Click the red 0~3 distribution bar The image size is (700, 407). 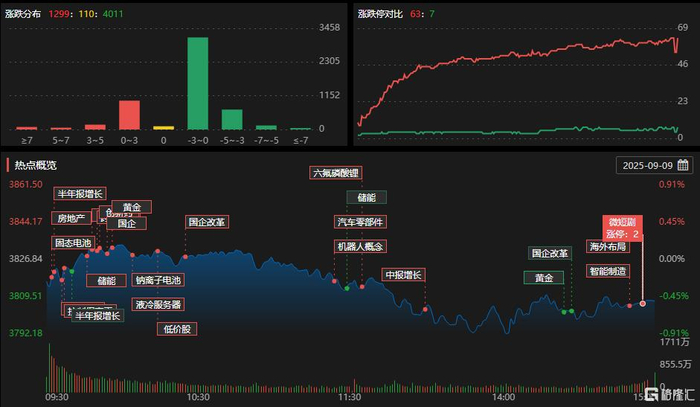point(129,115)
